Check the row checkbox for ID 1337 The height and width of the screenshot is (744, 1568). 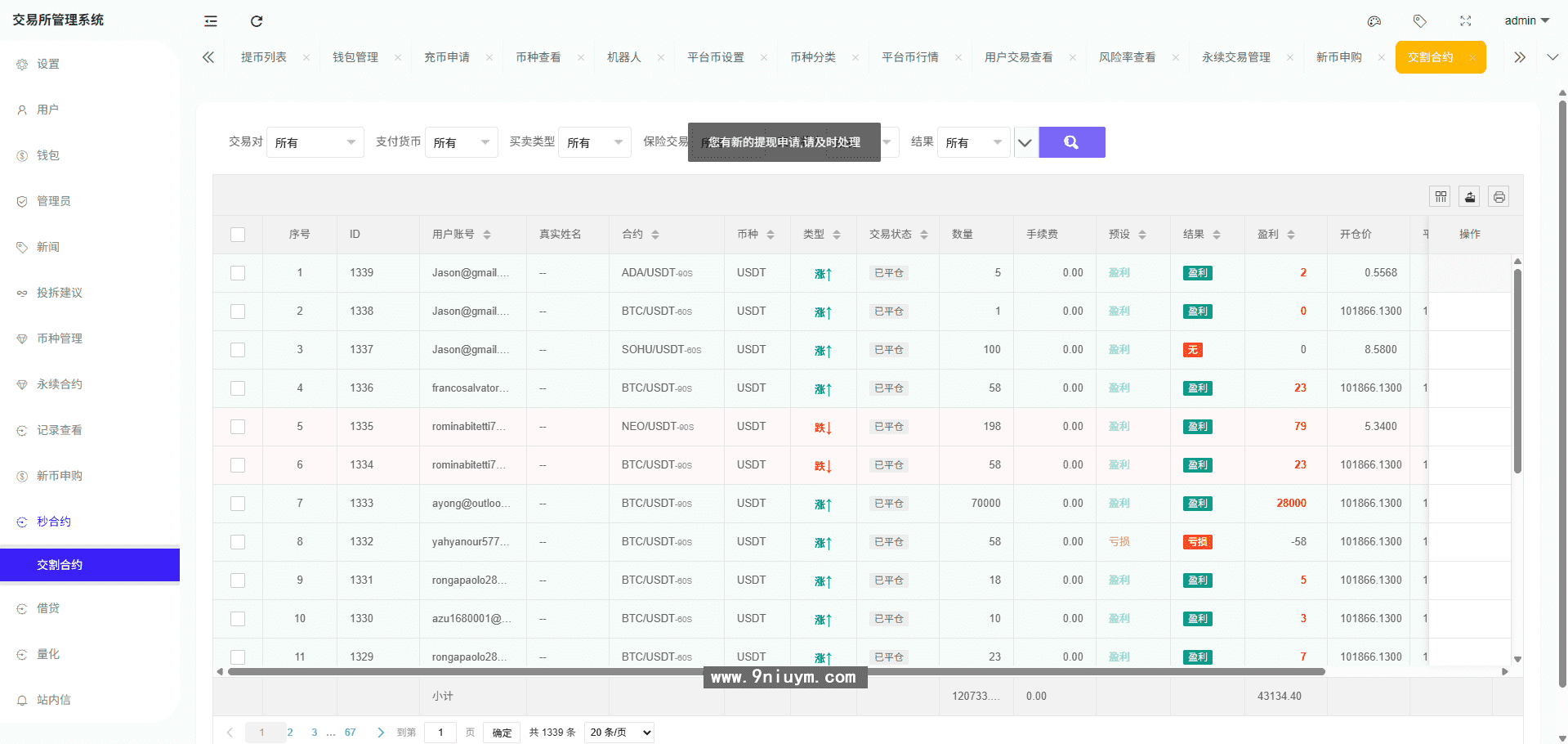(x=238, y=349)
